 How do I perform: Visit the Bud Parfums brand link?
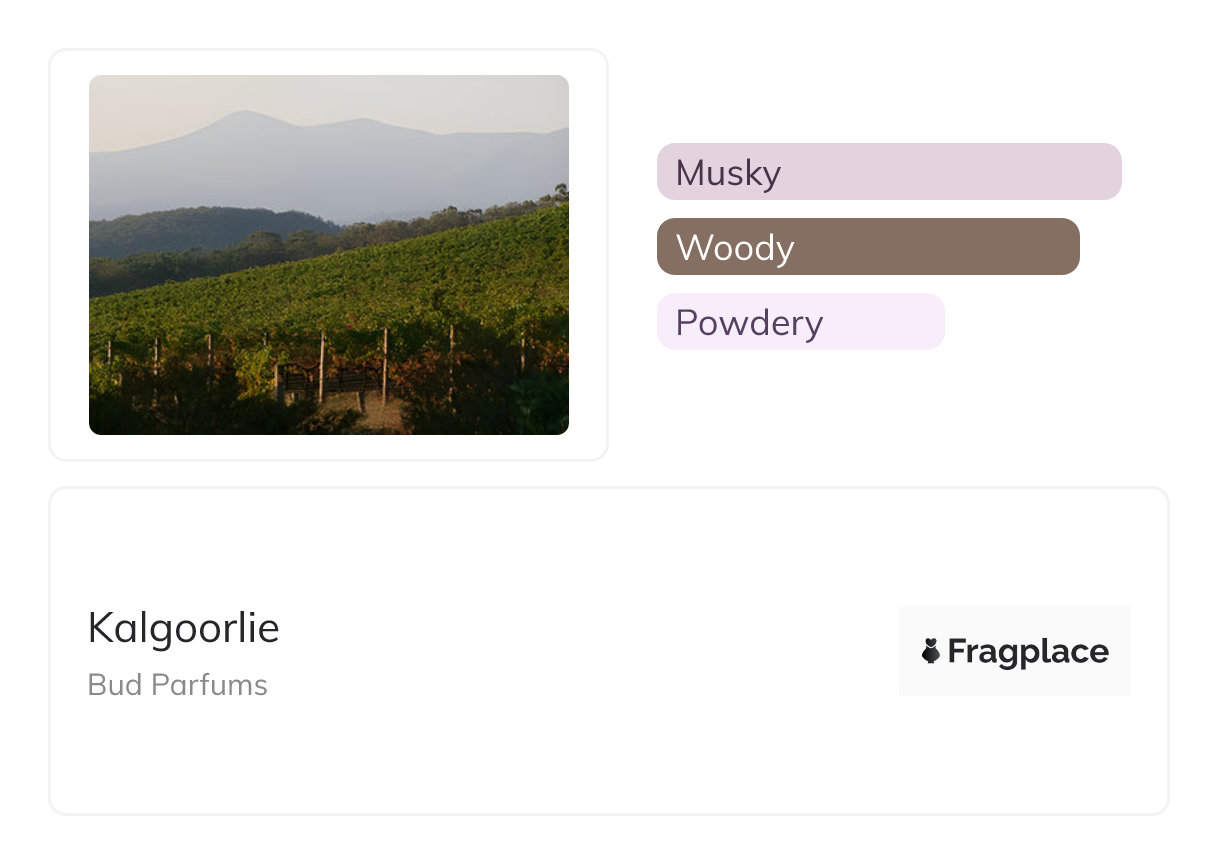(x=178, y=685)
